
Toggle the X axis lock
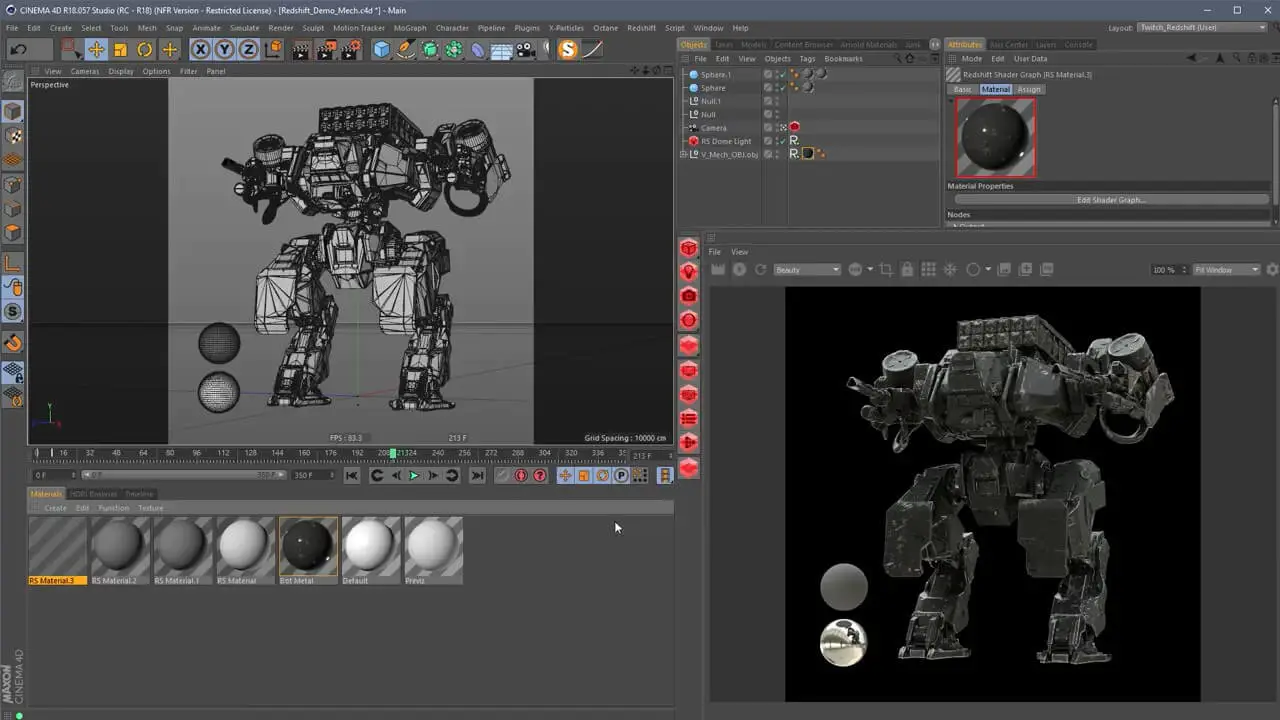tap(200, 49)
